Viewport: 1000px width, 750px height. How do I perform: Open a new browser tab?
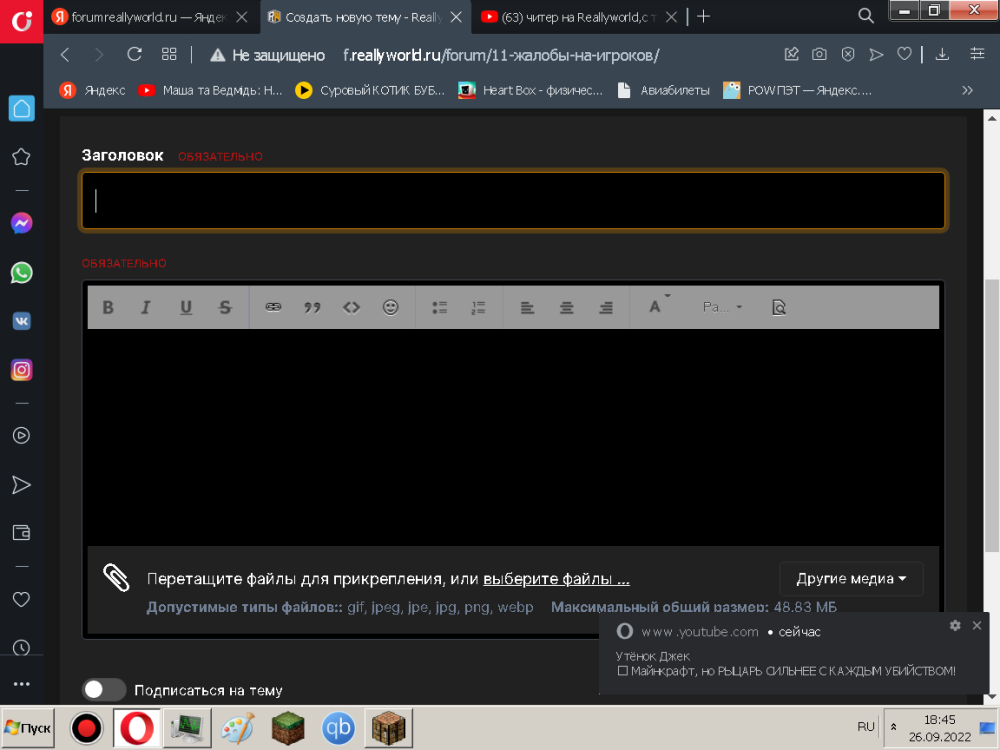703,17
